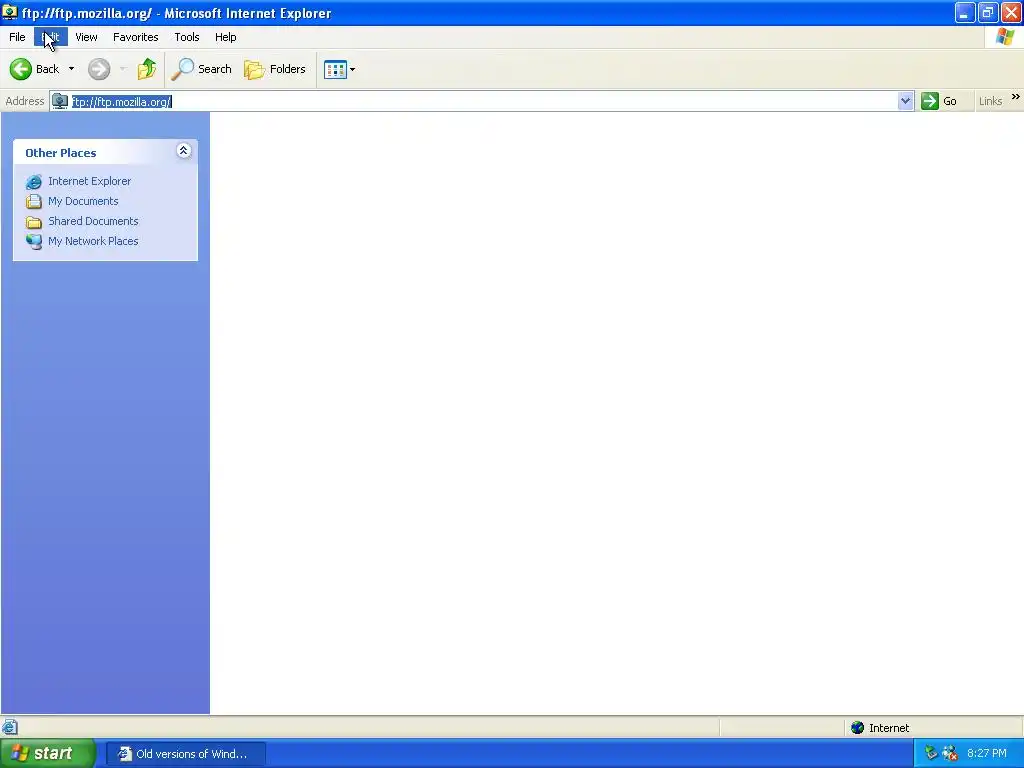Switch to Old versions of Wind... taskbar window

pos(185,754)
